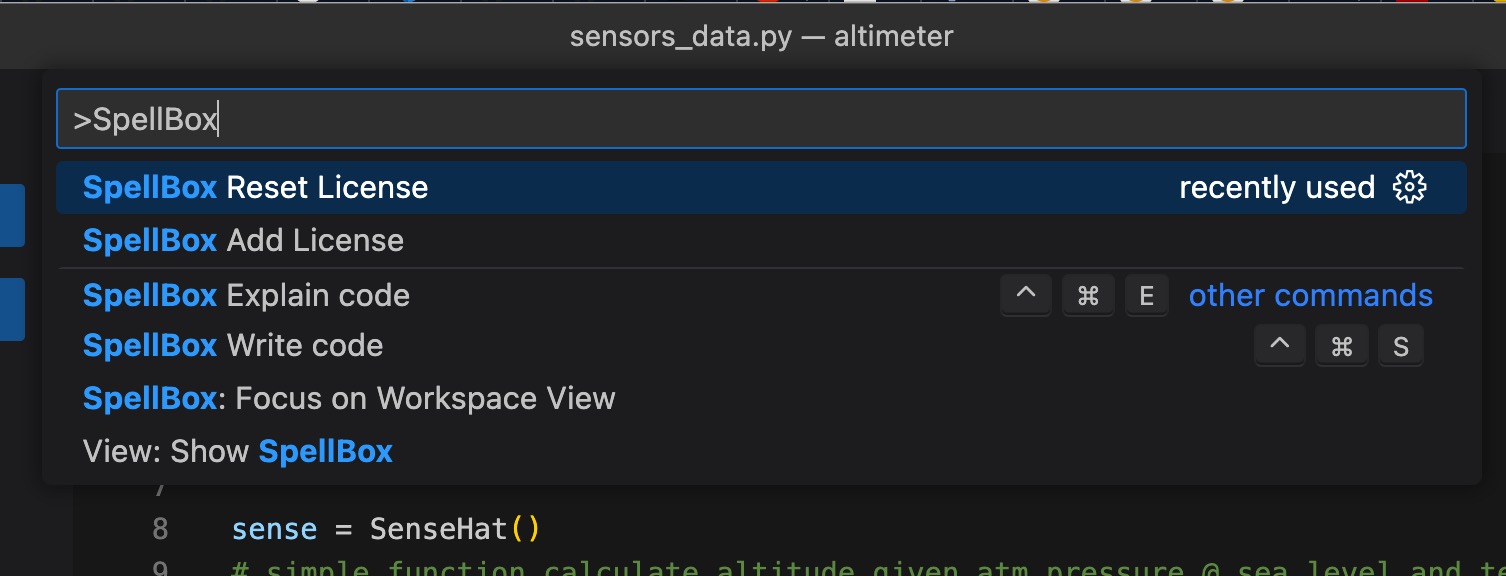Image resolution: width=1506 pixels, height=576 pixels.
Task: Click the chevron badge beside Write code shortcut
Action: tap(1280, 345)
